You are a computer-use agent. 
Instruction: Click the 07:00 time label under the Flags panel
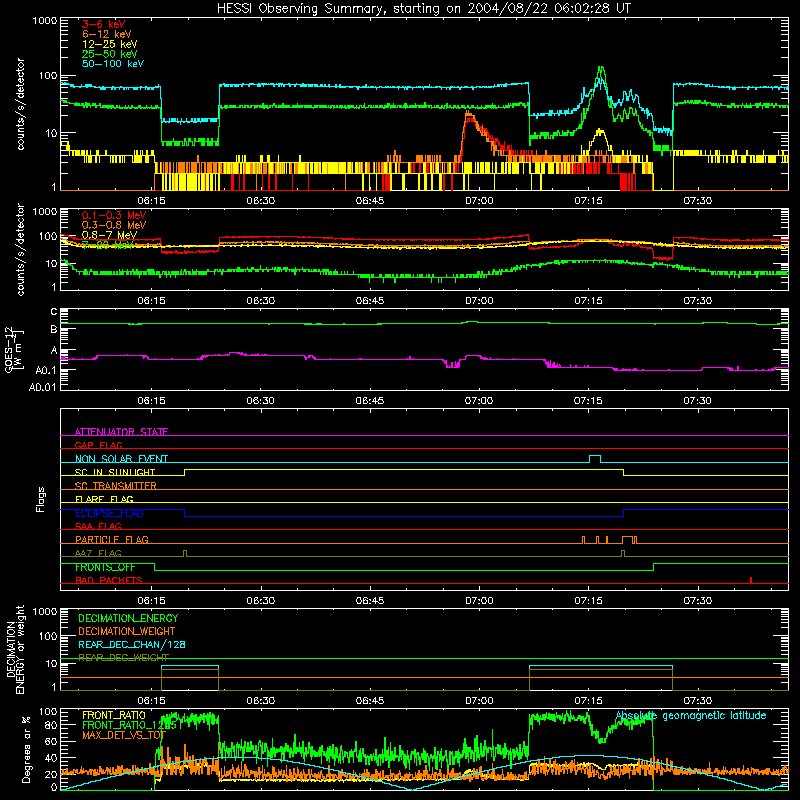[479, 601]
